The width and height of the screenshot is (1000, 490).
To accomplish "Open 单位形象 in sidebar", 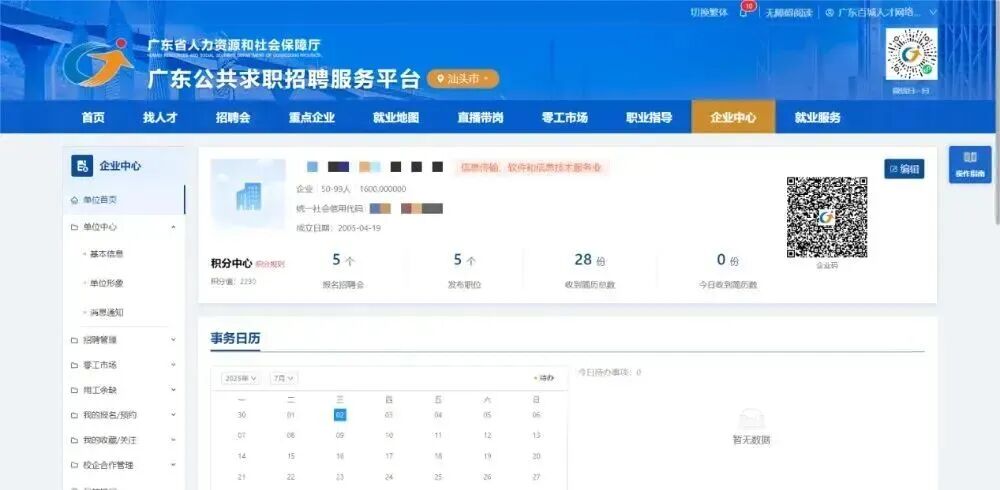I will [x=107, y=283].
